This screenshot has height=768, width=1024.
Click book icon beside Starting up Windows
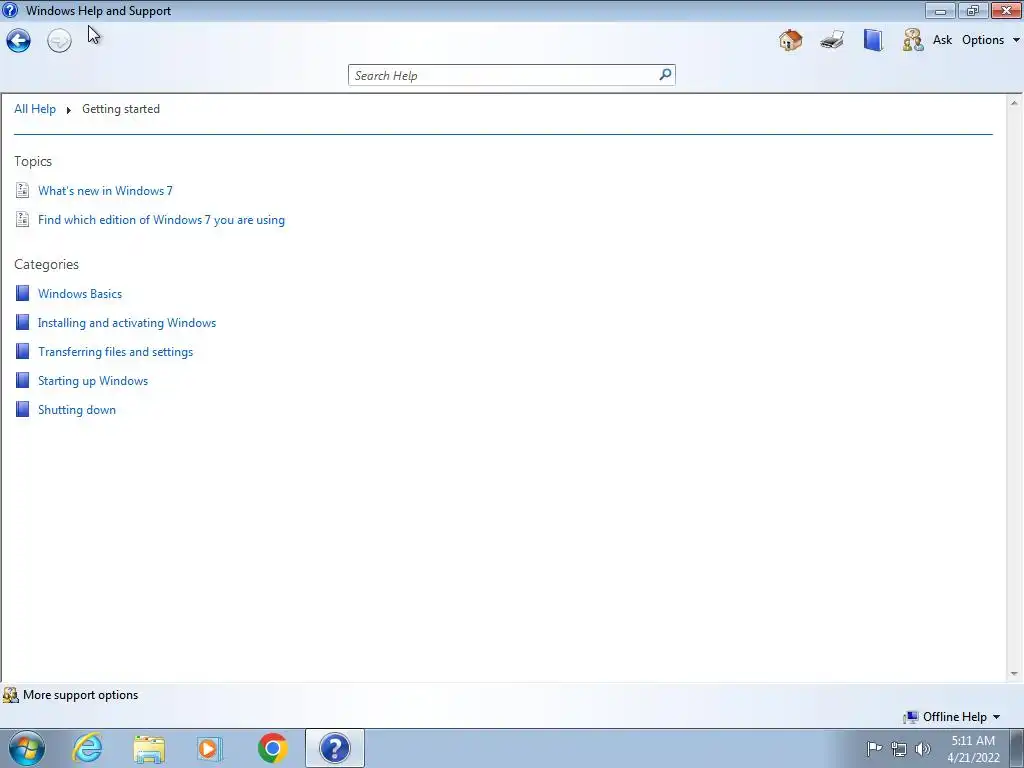pyautogui.click(x=22, y=380)
